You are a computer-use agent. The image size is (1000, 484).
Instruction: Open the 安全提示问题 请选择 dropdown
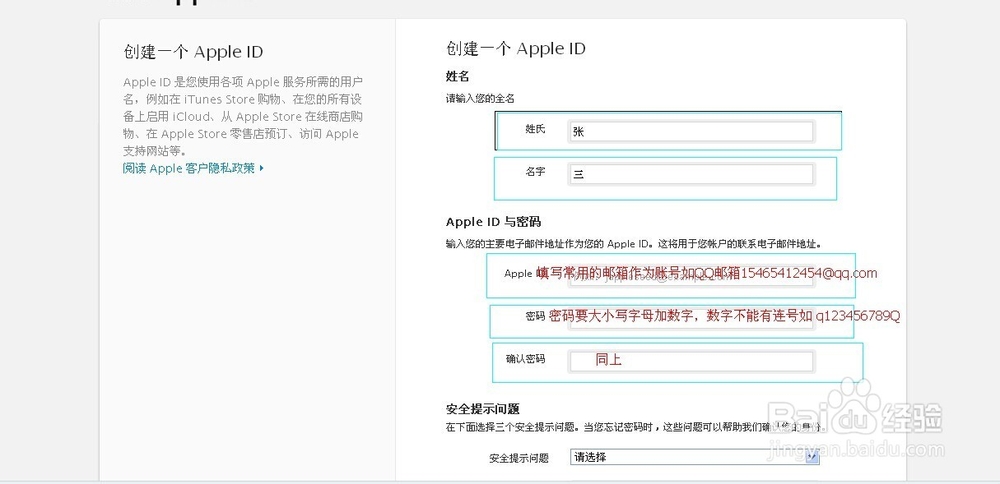coord(695,457)
